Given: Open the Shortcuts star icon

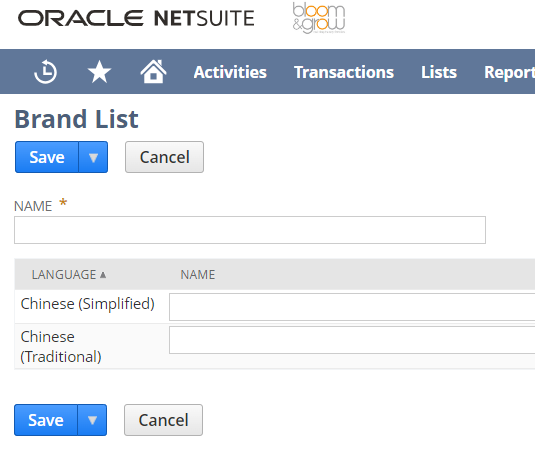Looking at the screenshot, I should pyautogui.click(x=99, y=72).
